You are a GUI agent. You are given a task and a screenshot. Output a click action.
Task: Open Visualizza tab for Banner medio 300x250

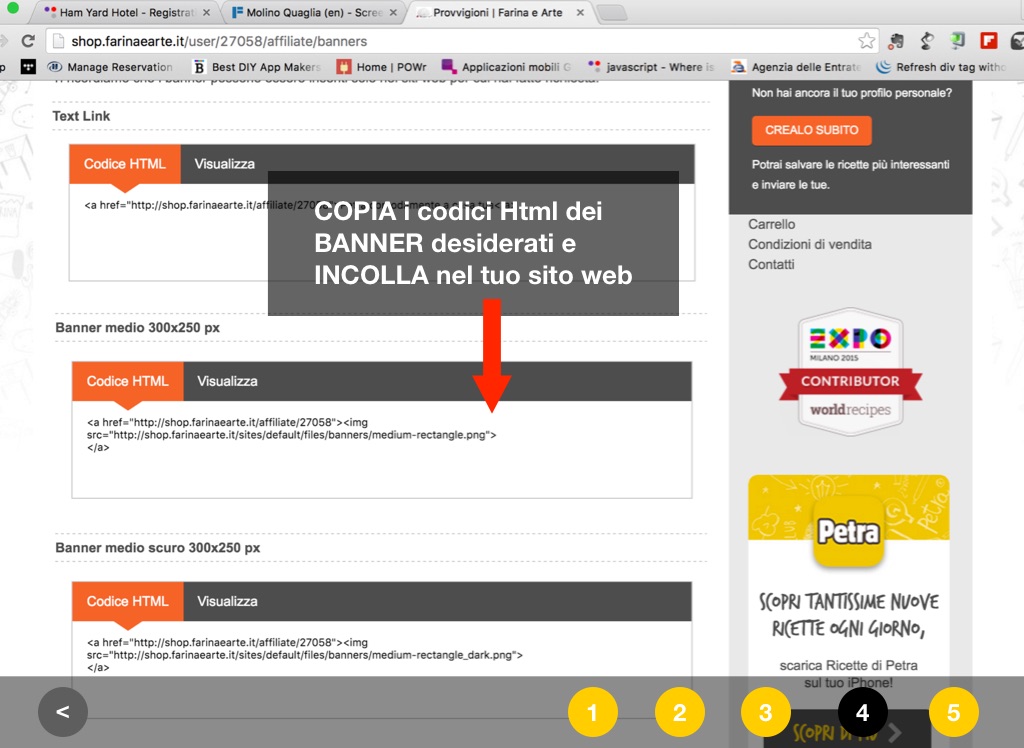227,381
